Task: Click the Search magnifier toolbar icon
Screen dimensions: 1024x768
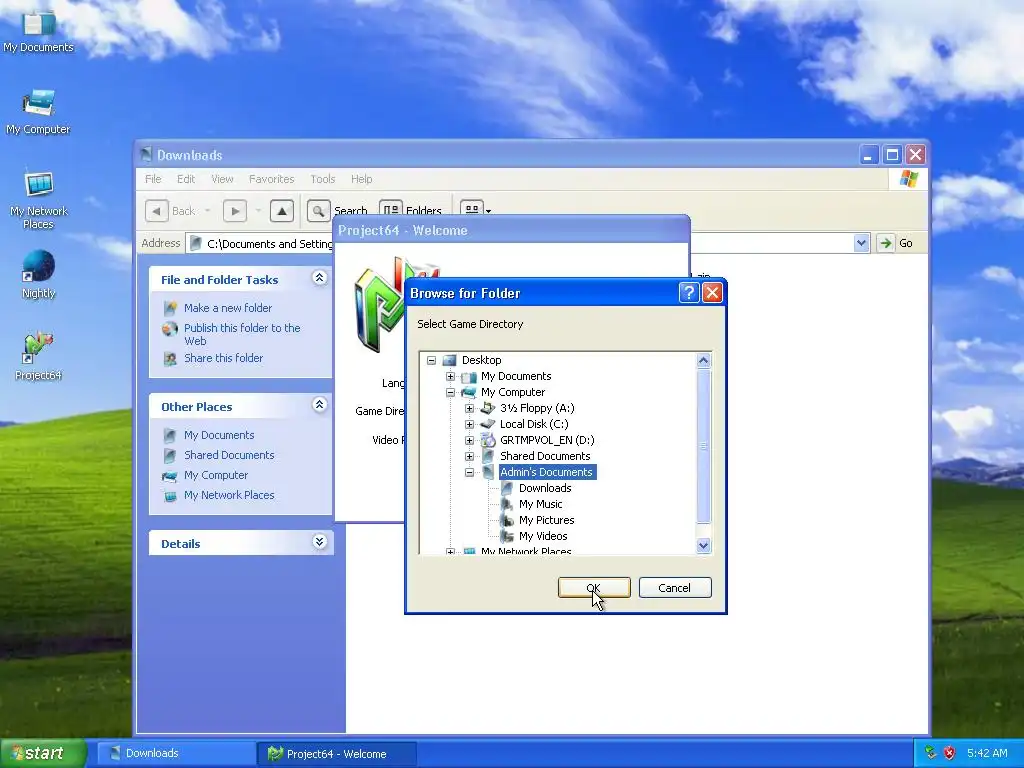Action: [318, 211]
